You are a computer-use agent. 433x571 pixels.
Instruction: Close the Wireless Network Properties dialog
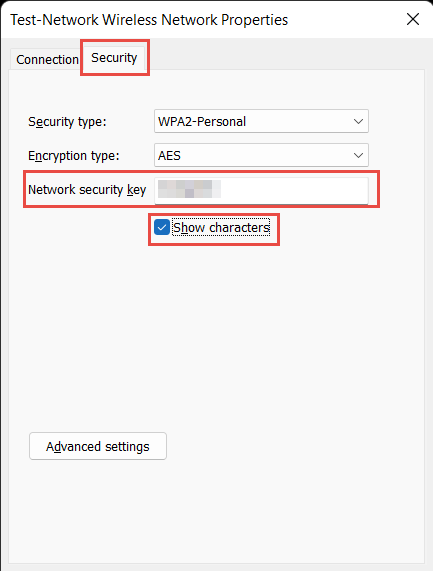(413, 19)
